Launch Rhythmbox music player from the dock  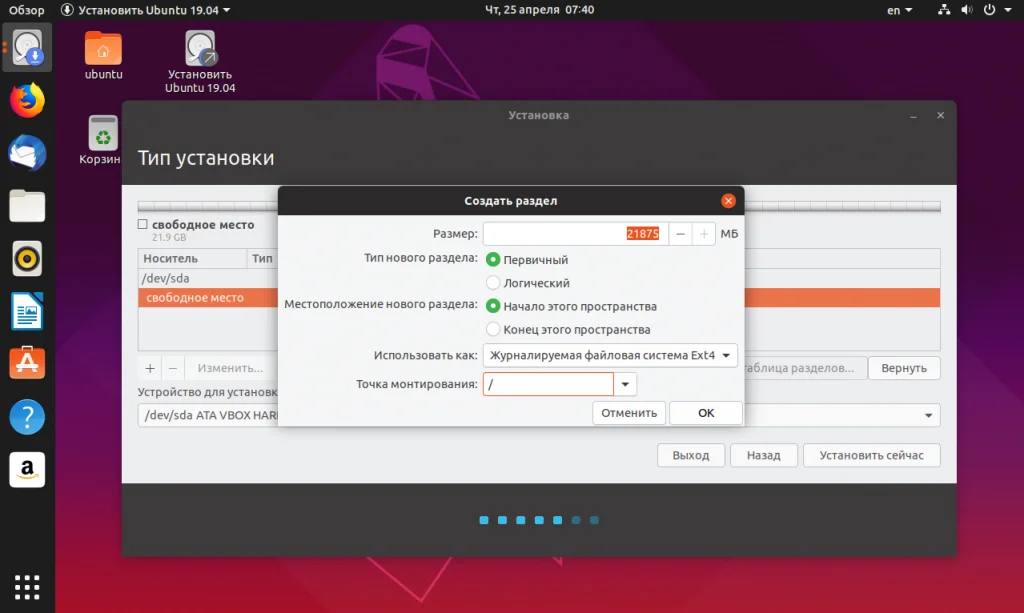27,259
